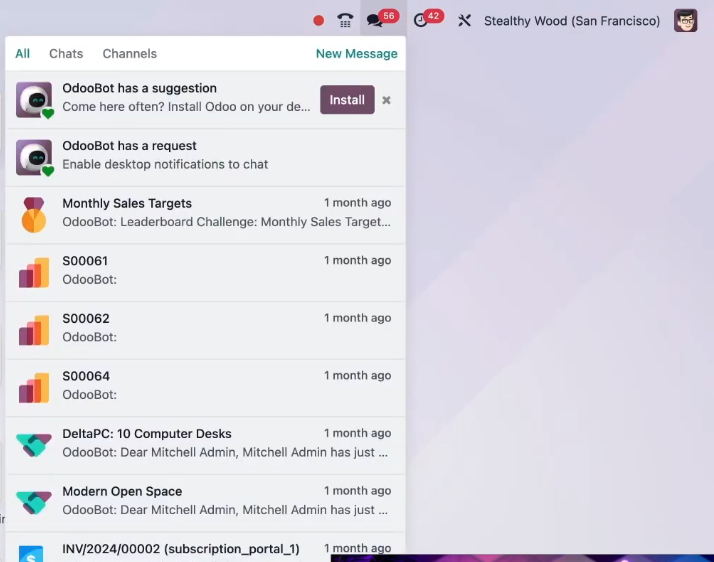
Task: Open the activities clock icon
Action: (x=420, y=20)
